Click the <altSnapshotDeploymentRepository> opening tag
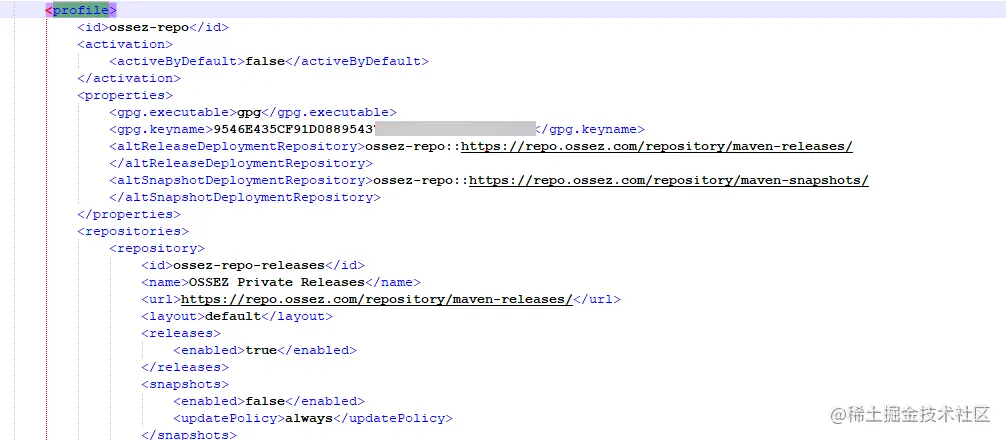 [x=241, y=180]
